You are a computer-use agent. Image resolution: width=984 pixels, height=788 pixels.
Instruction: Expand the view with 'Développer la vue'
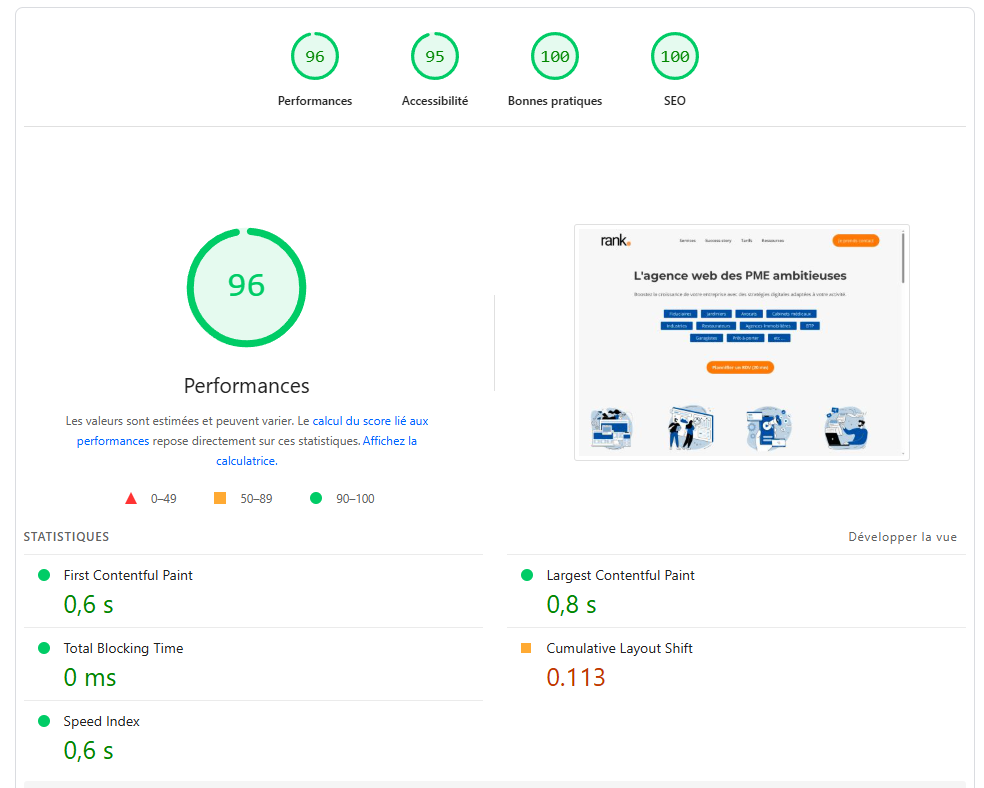(x=902, y=537)
